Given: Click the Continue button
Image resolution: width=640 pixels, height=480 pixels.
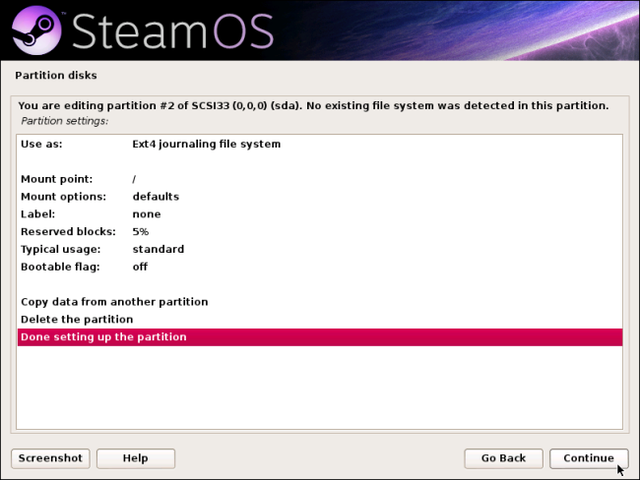Looking at the screenshot, I should [x=589, y=458].
